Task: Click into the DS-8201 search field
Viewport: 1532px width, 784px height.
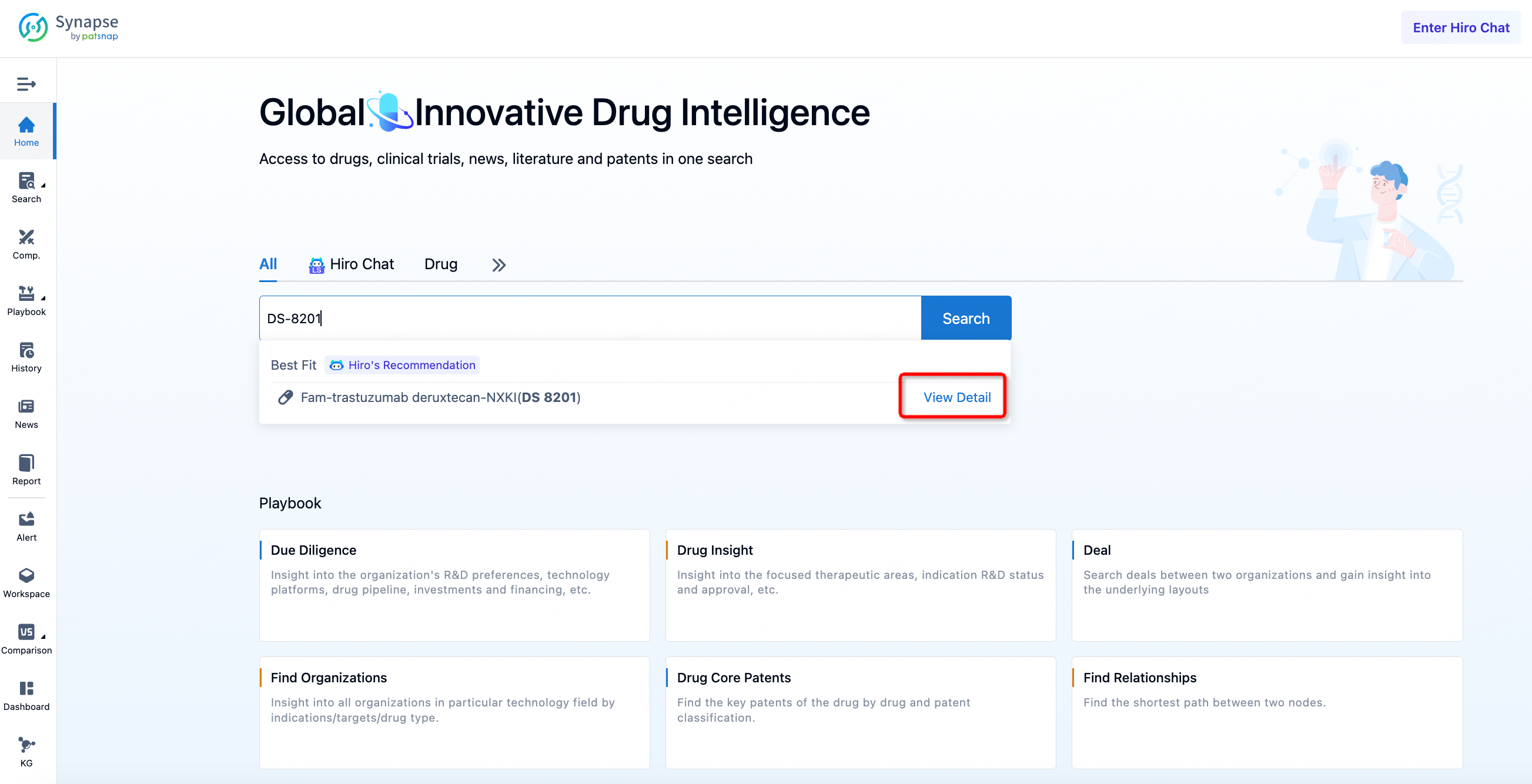Action: point(590,318)
